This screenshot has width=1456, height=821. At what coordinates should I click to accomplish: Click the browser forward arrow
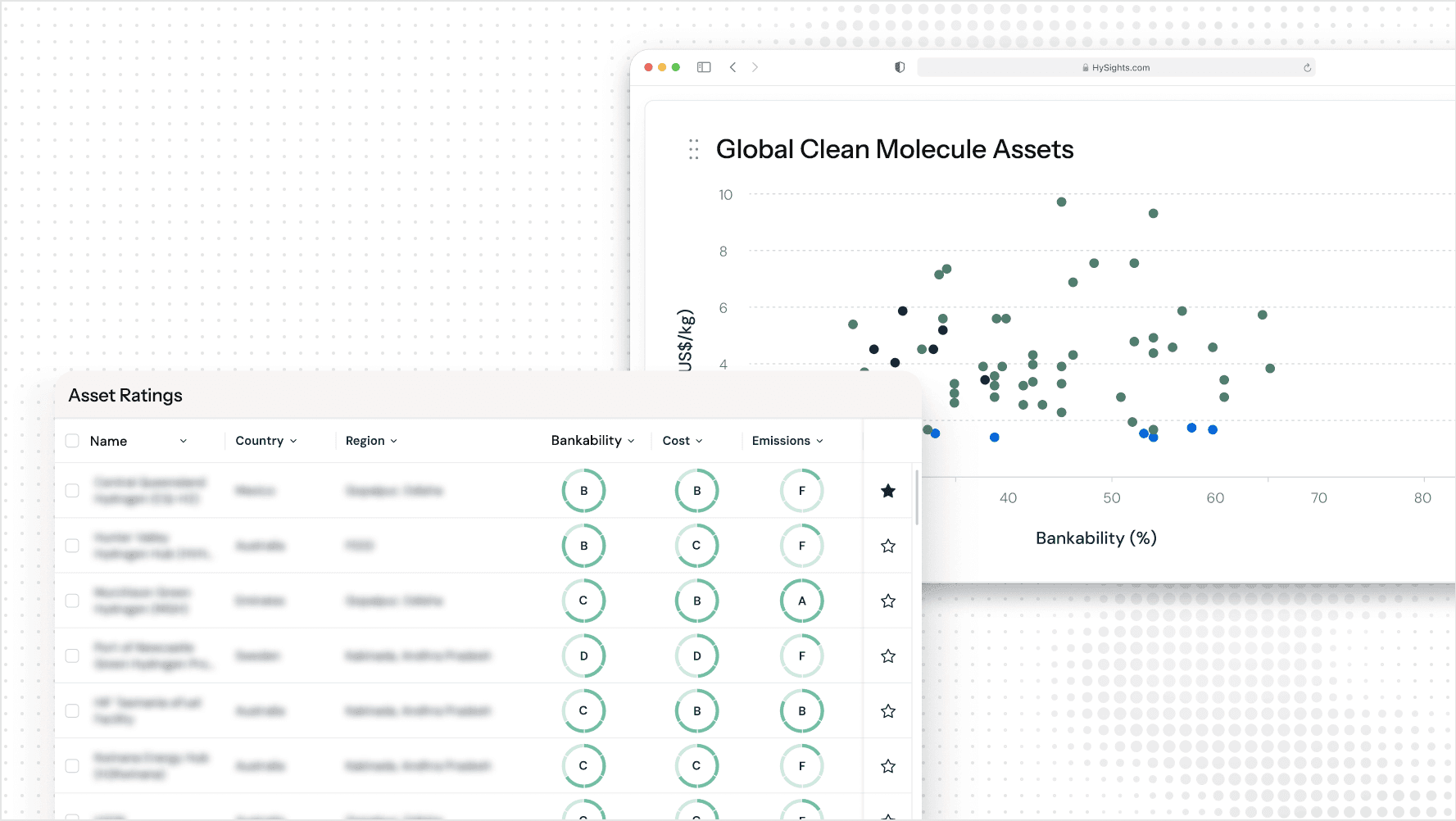[755, 67]
